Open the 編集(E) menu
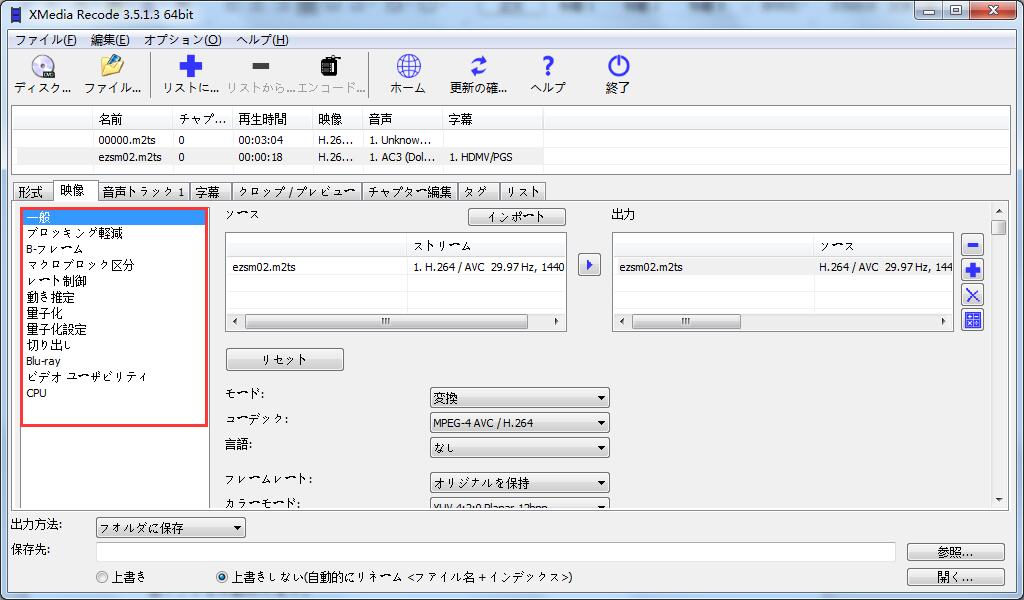This screenshot has height=600, width=1024. point(110,40)
